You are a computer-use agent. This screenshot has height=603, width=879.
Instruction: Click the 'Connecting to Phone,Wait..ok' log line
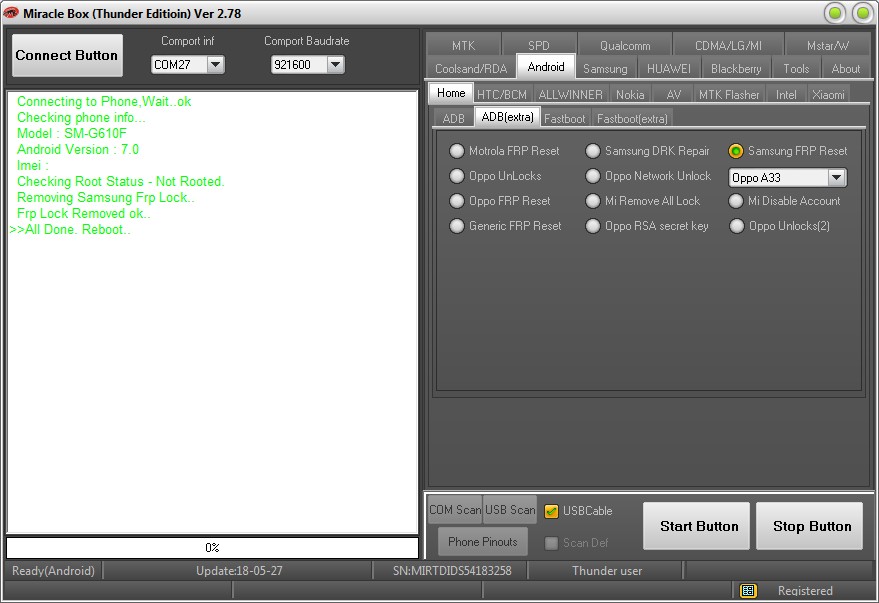[104, 101]
